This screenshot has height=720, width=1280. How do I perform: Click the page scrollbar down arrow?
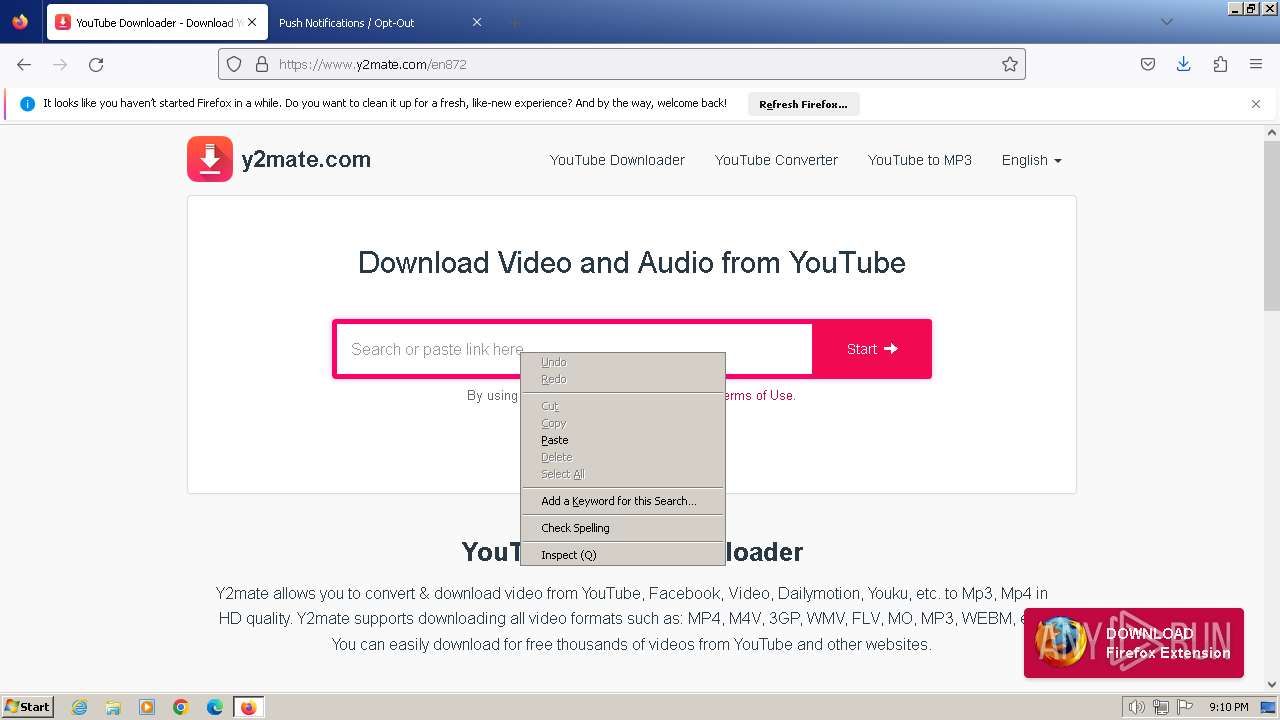point(1272,685)
